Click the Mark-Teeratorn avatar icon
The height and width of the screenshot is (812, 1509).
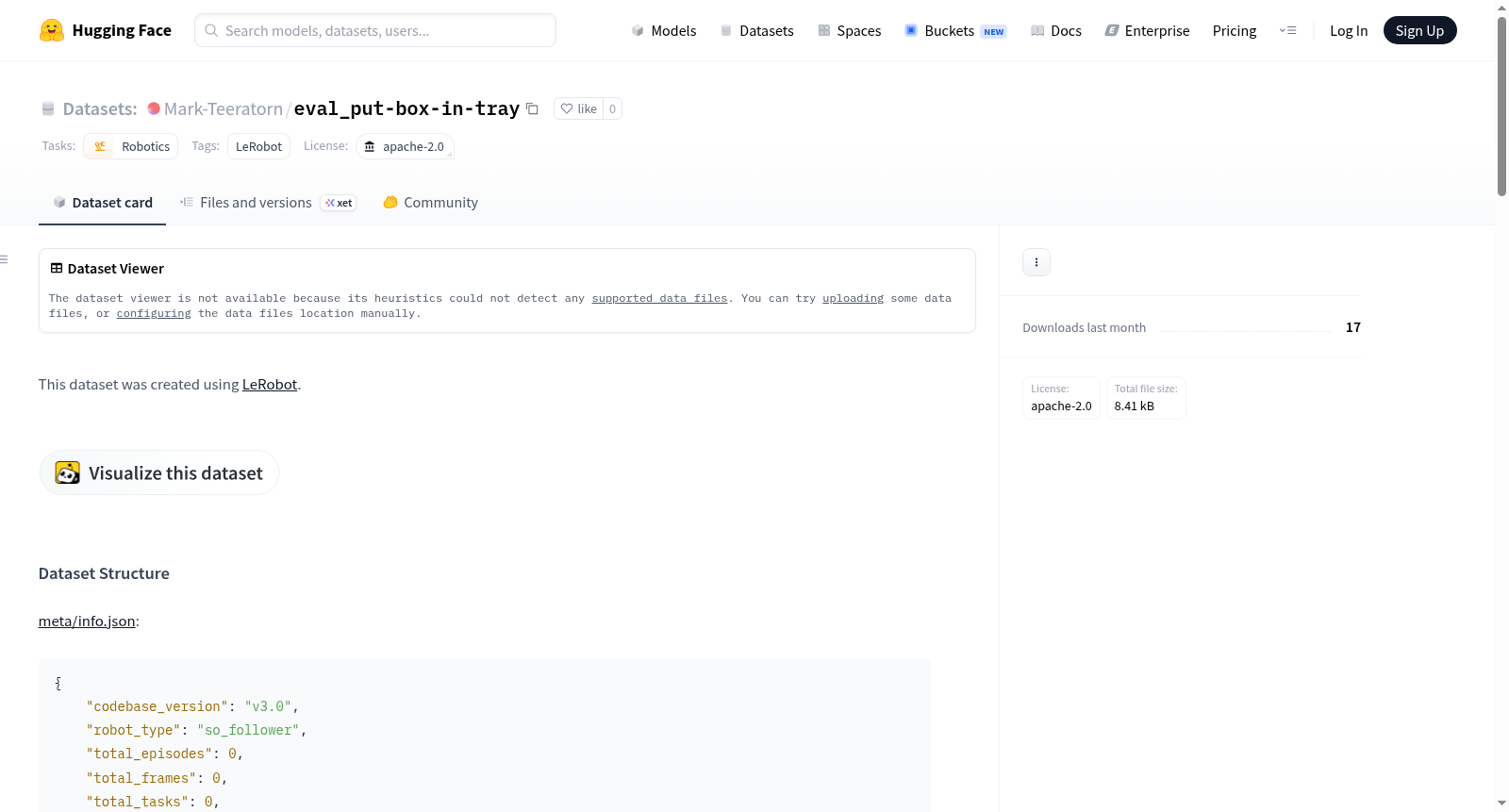pos(154,108)
